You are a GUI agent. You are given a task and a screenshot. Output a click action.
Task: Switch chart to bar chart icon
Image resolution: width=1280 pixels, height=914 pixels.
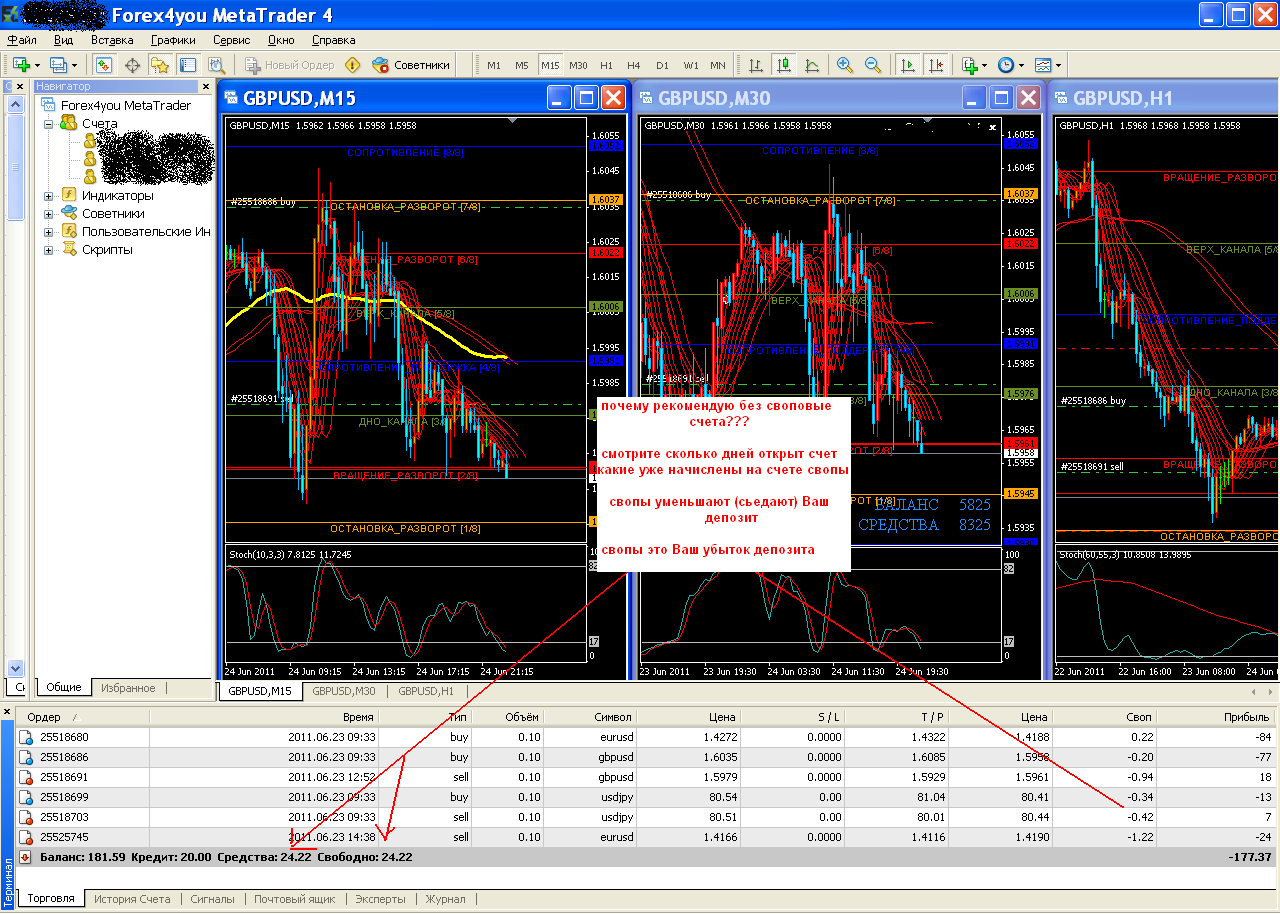(756, 65)
